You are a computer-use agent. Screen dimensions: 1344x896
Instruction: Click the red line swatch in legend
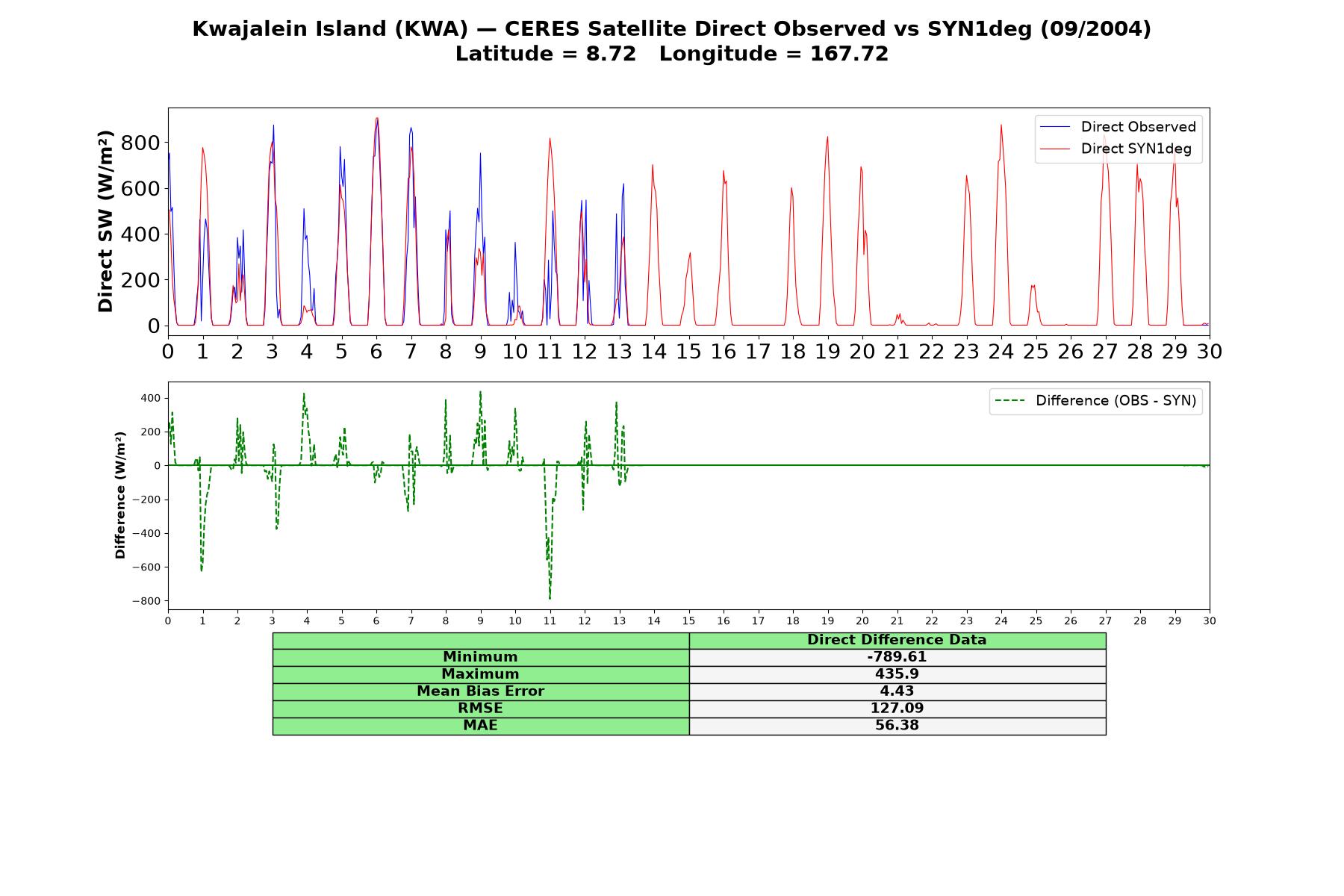pyautogui.click(x=1054, y=149)
